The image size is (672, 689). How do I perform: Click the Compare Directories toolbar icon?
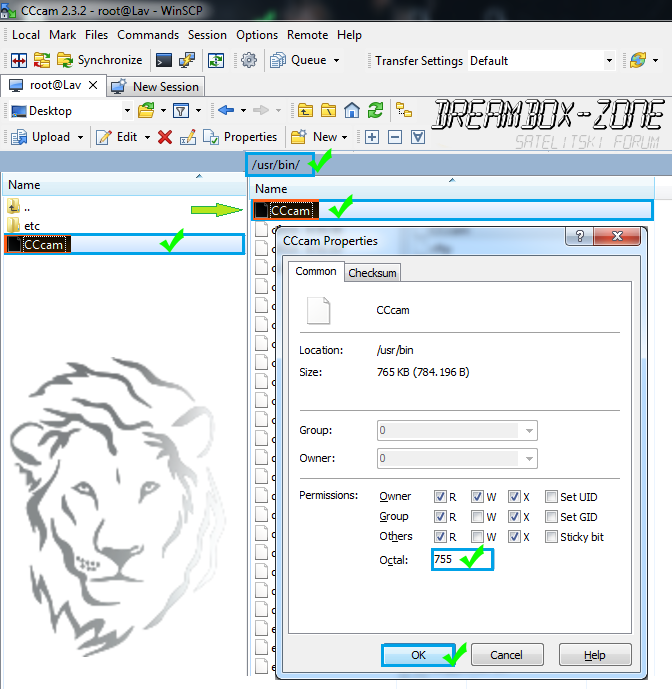[19, 60]
